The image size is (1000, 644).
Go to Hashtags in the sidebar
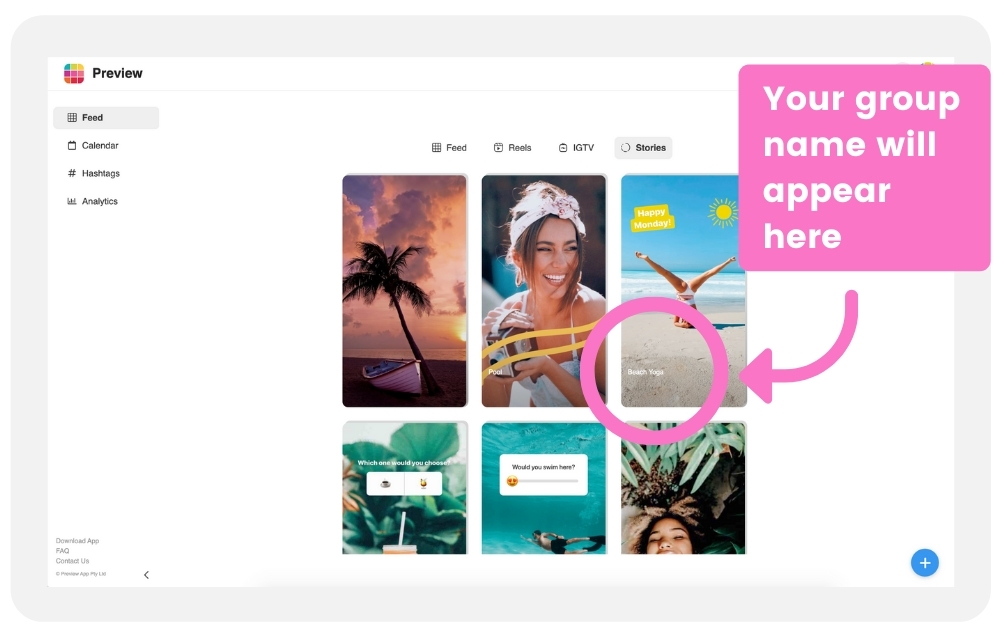pyautogui.click(x=94, y=173)
